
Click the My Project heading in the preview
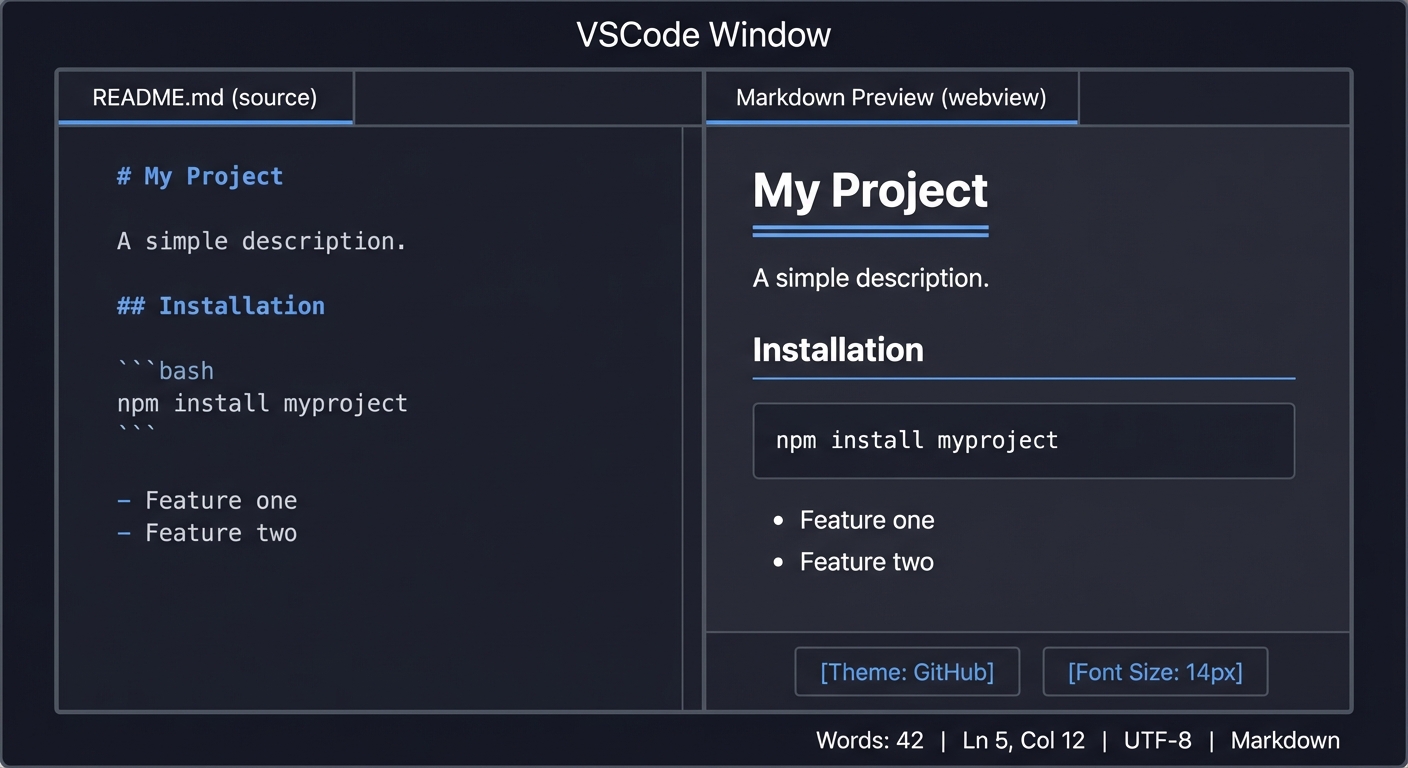click(869, 190)
